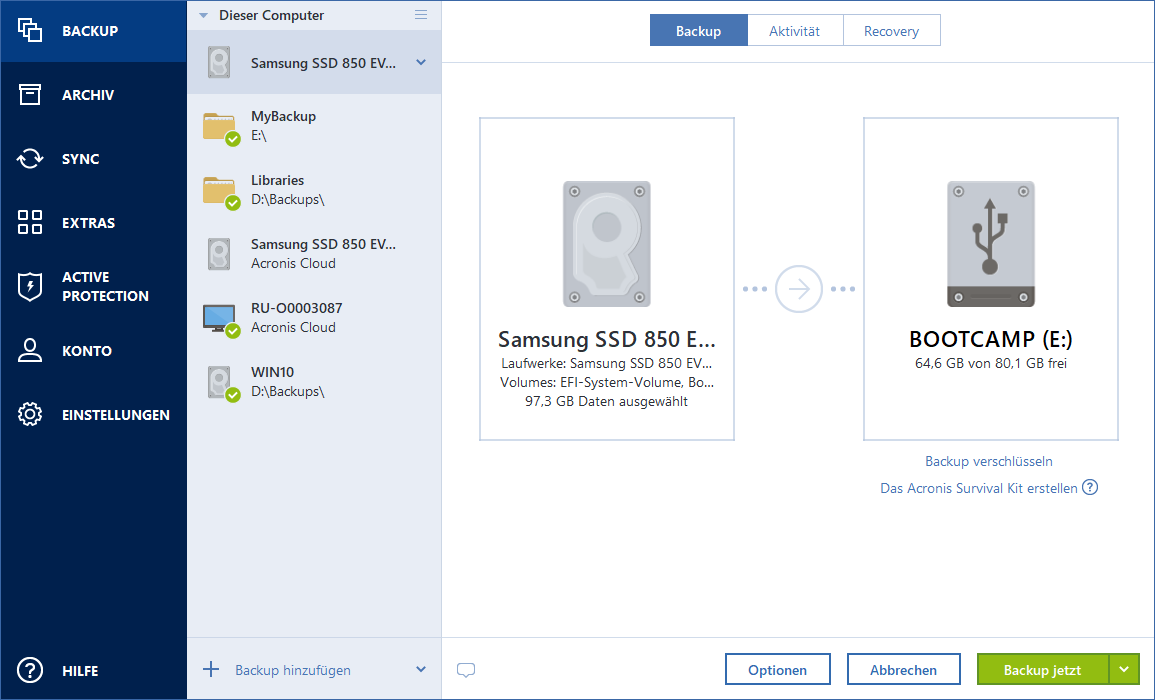Click the Backup verschlüsseln link
1155x700 pixels.
coord(989,462)
